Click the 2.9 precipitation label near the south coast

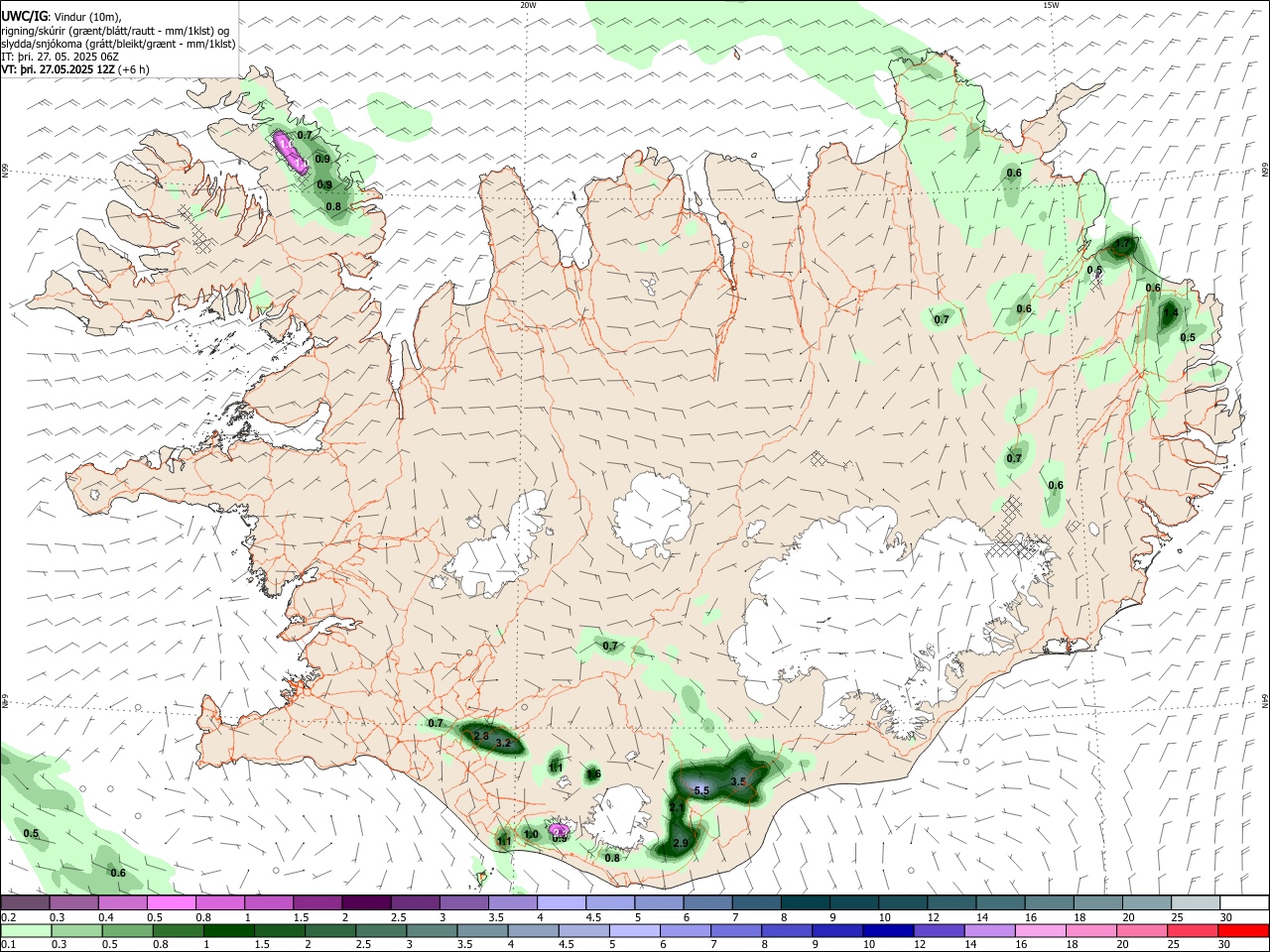coord(681,843)
